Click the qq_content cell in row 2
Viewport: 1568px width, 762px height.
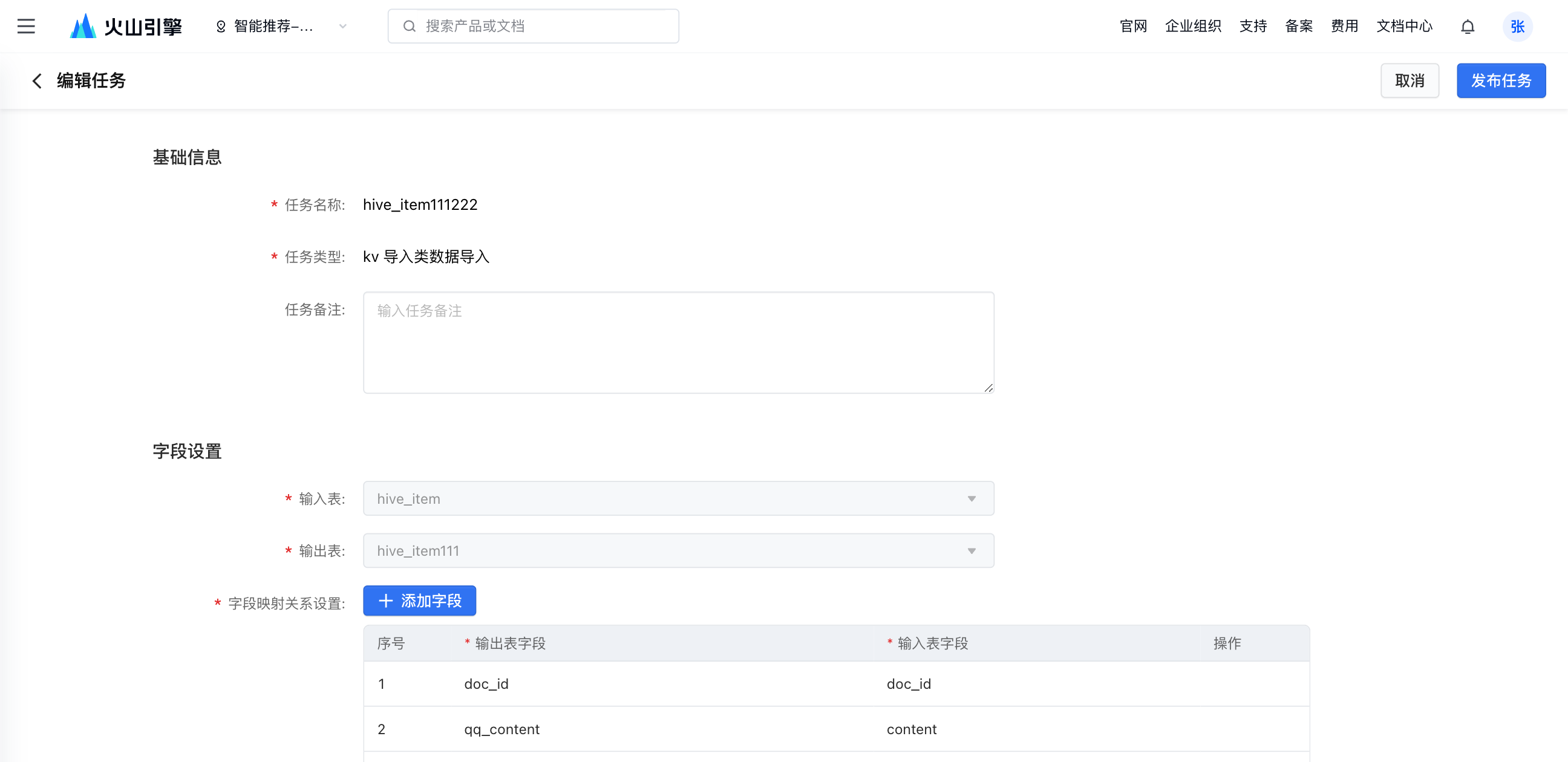coord(501,729)
